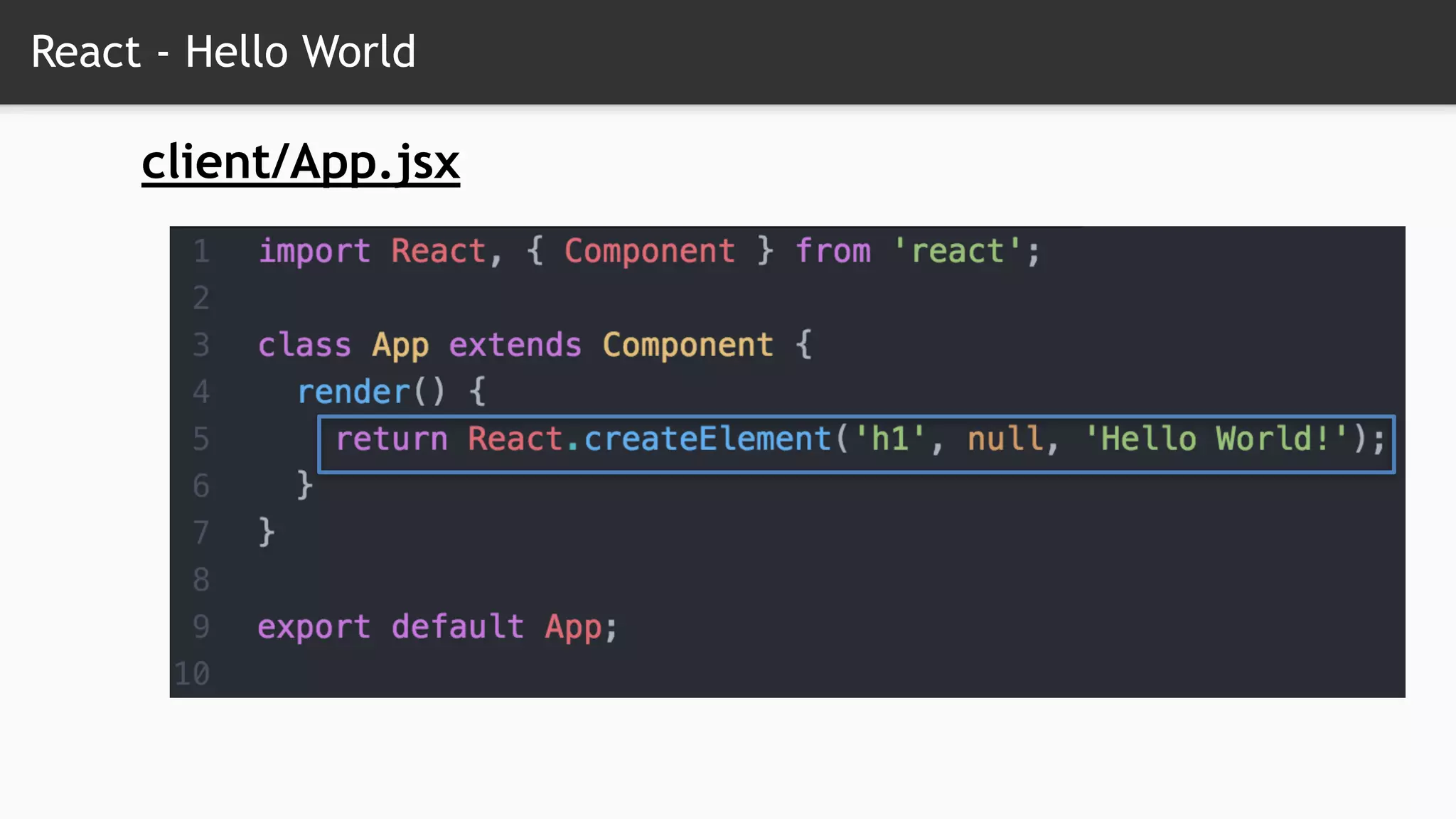Click the 'h1' string argument
1456x819 pixels.
point(890,439)
